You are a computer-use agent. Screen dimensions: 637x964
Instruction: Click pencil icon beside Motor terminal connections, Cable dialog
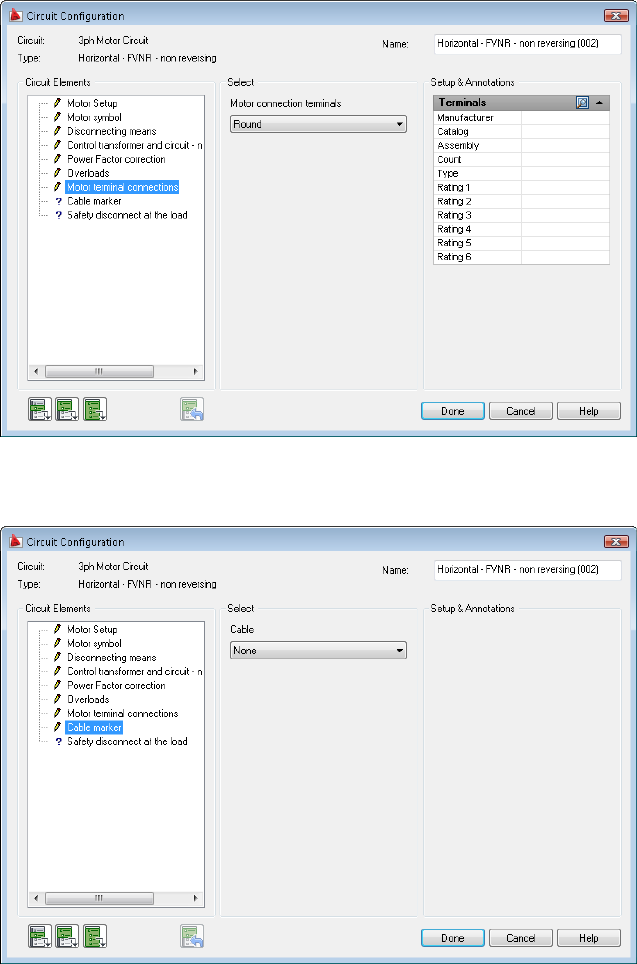(x=58, y=713)
